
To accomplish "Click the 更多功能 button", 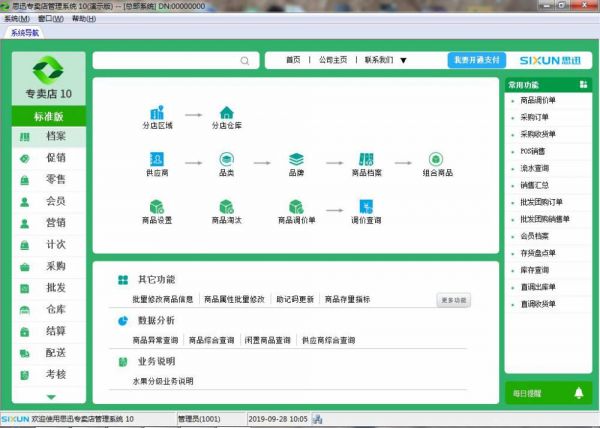I will pyautogui.click(x=454, y=300).
